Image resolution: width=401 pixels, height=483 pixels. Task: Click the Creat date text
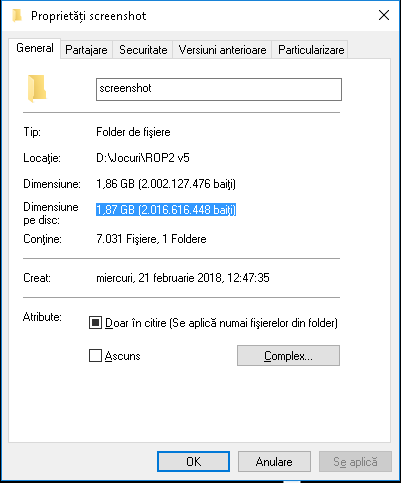(183, 278)
